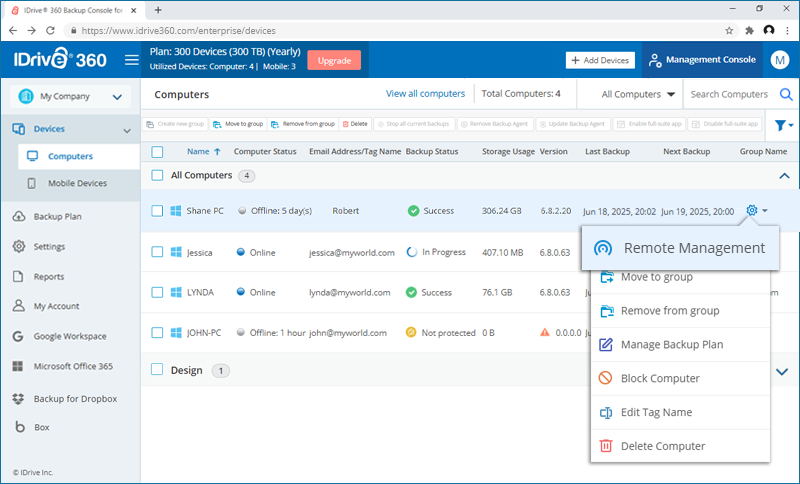Click the Backup Plan cloud icon

coord(19,216)
